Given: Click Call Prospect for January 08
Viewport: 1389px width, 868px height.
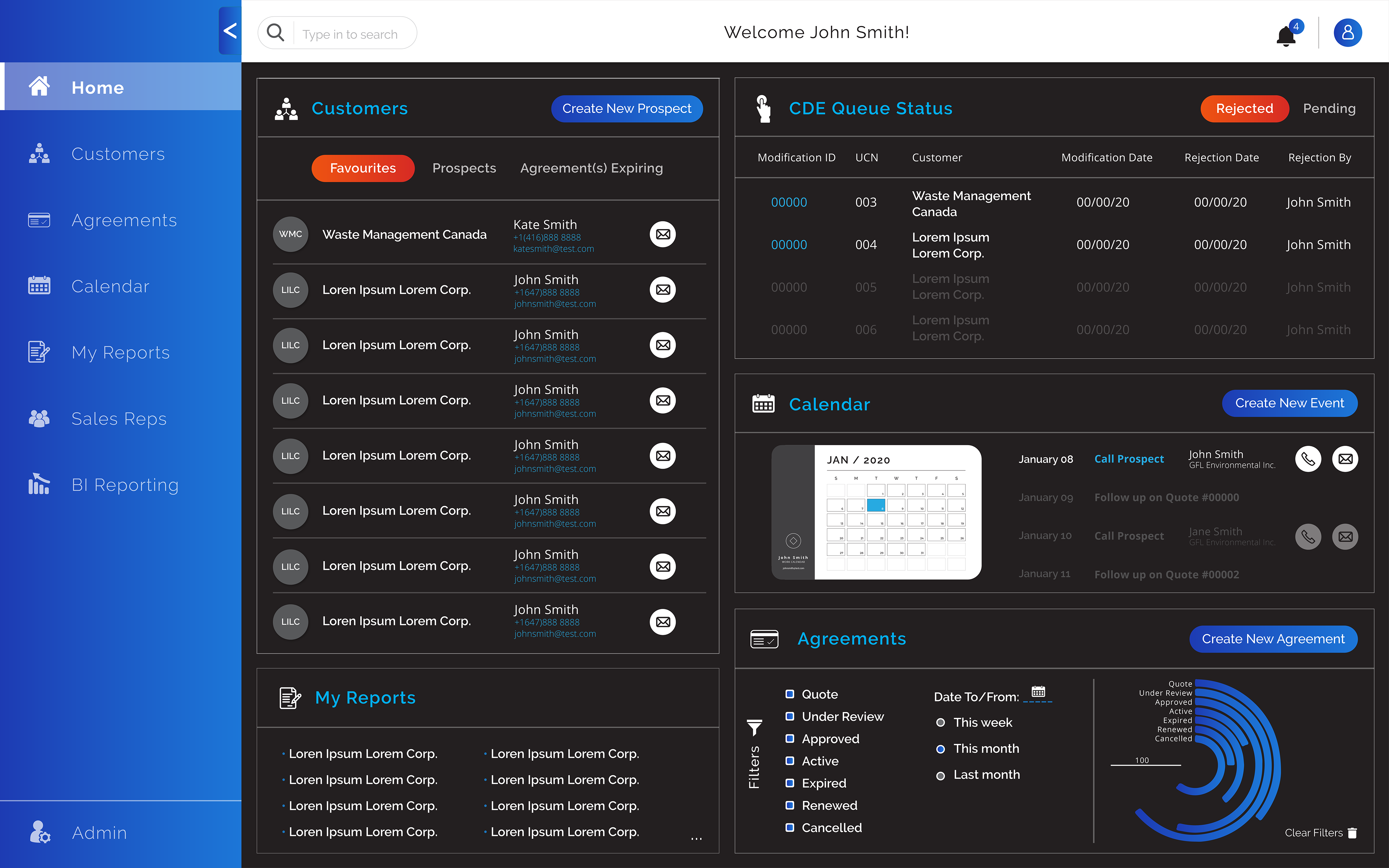Looking at the screenshot, I should (1129, 459).
